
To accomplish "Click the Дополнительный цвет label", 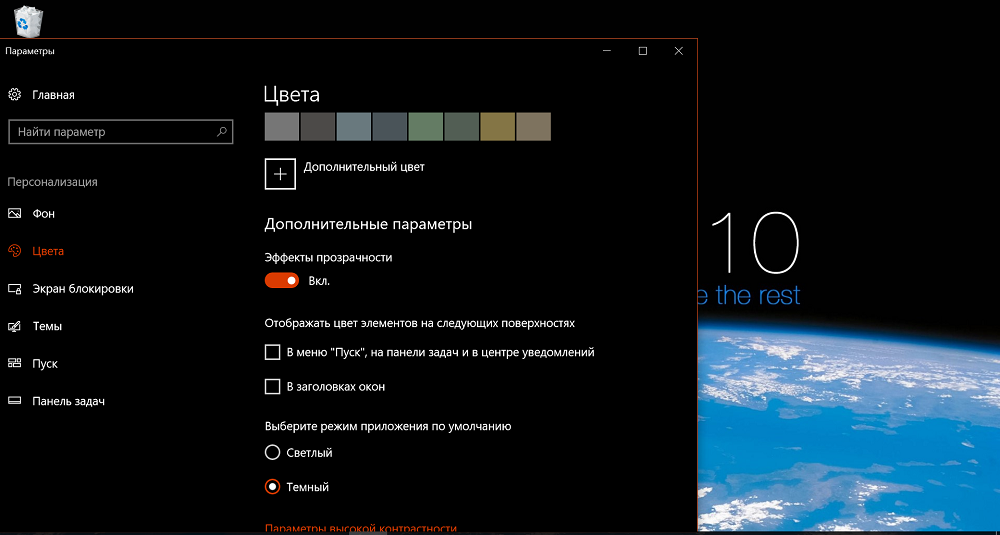I will [364, 167].
